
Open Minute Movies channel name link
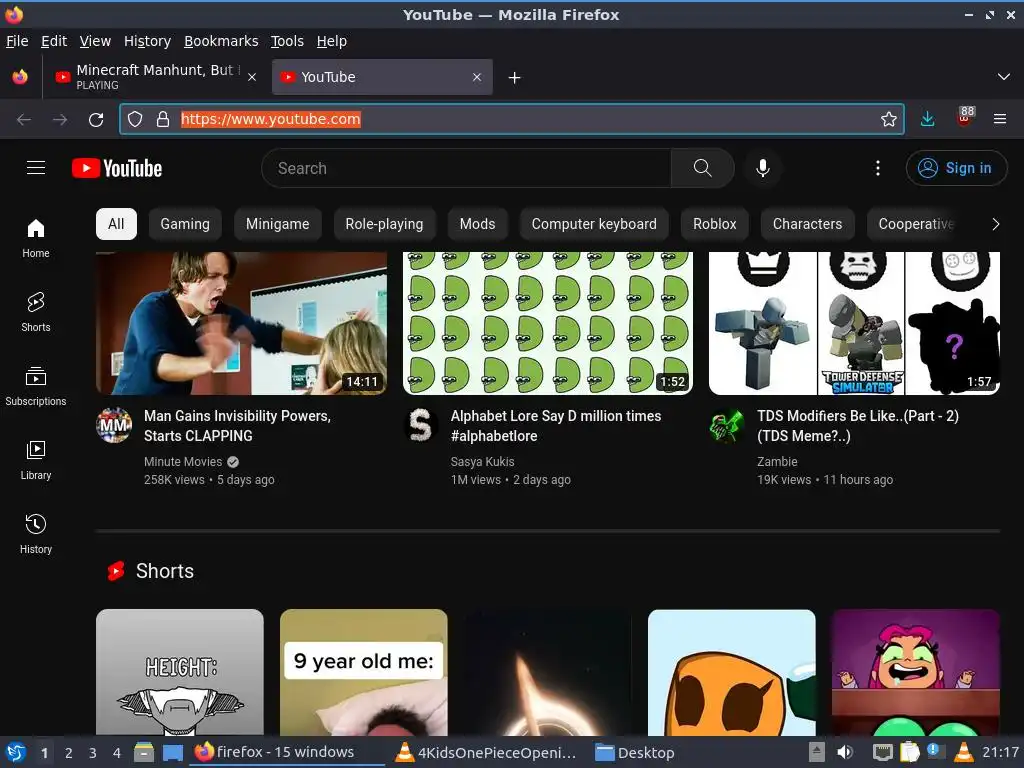(x=183, y=462)
